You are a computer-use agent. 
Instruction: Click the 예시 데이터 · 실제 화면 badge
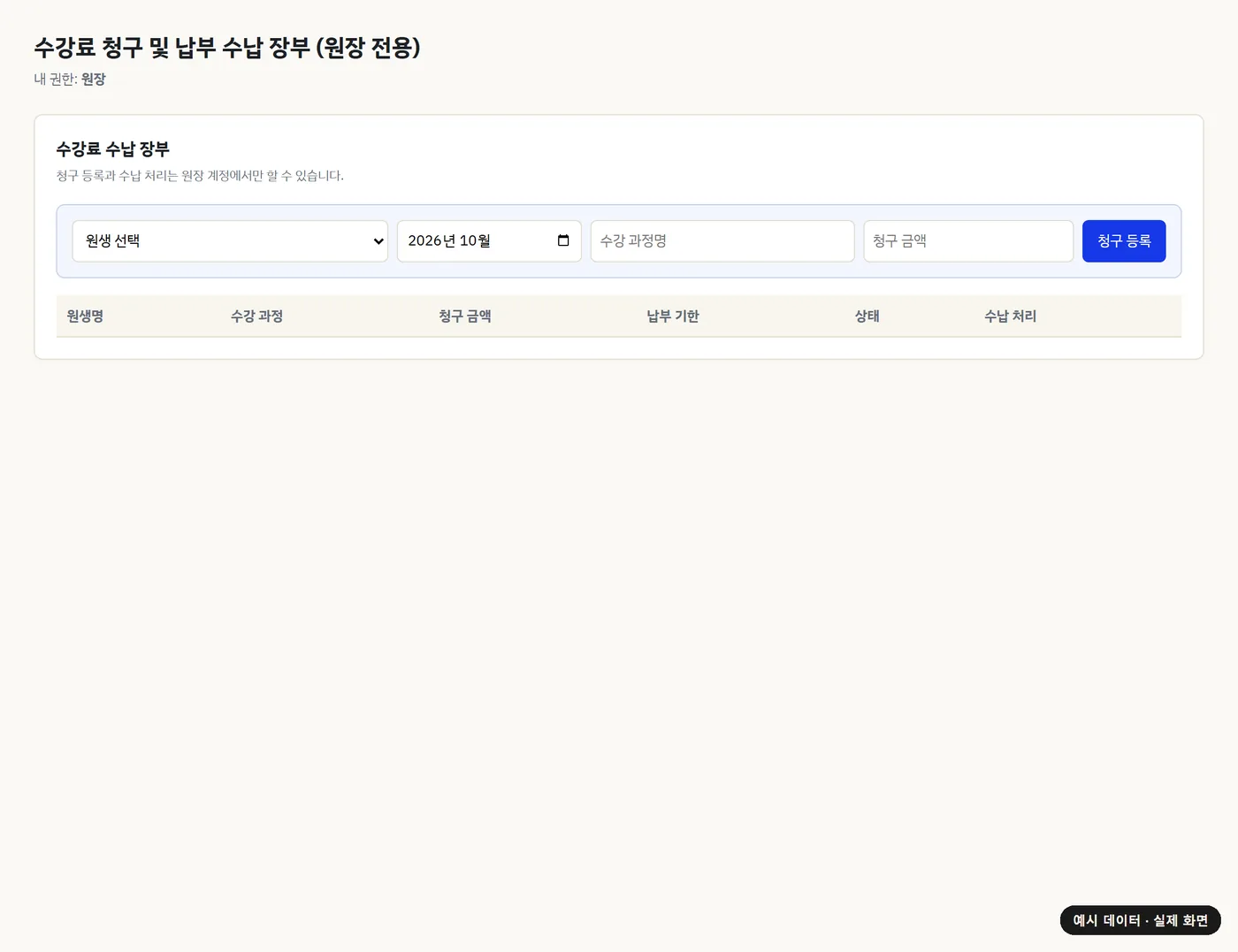pos(1141,920)
